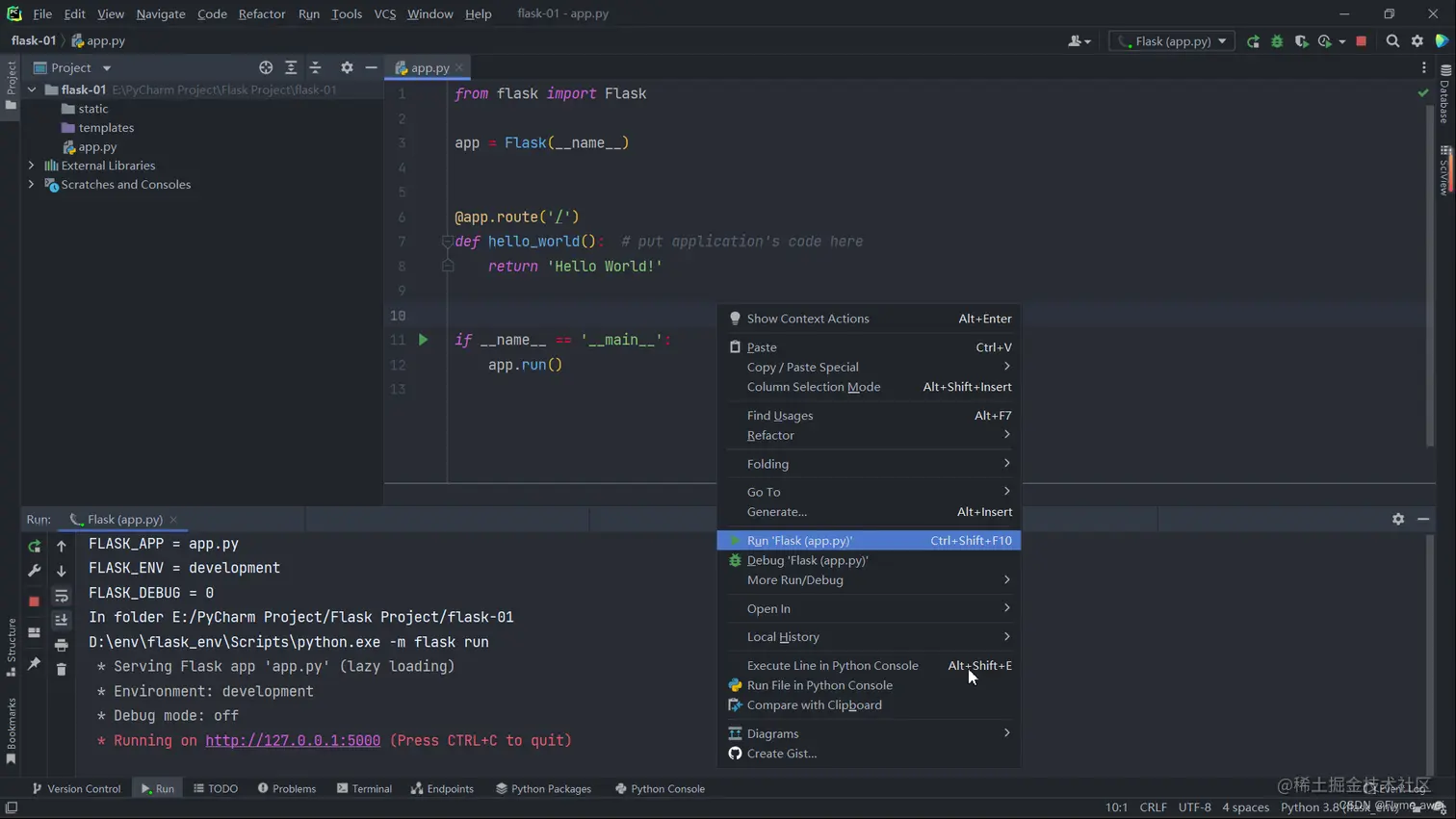Expand External Libraries node
Image resolution: width=1456 pixels, height=819 pixels.
(32, 166)
